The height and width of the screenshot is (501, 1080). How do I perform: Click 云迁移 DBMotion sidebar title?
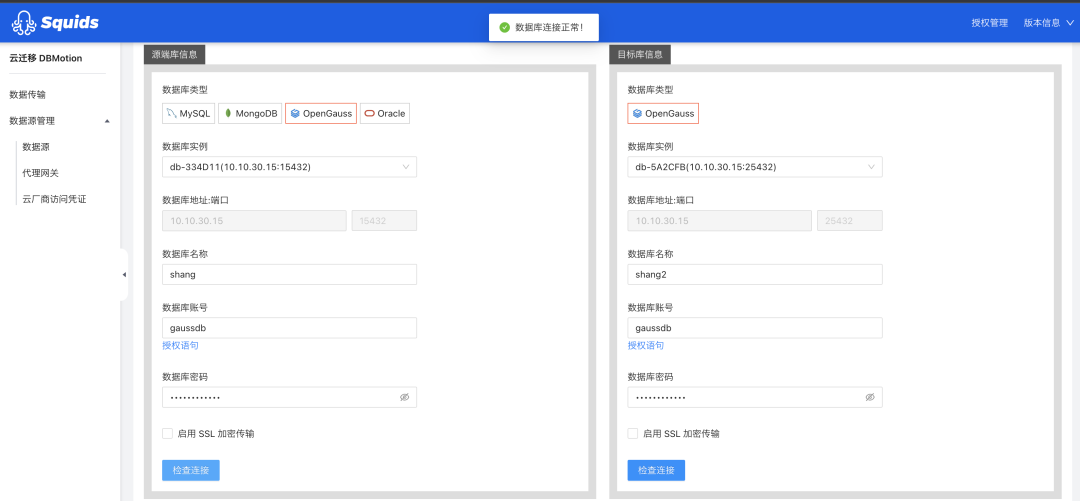coord(45,59)
